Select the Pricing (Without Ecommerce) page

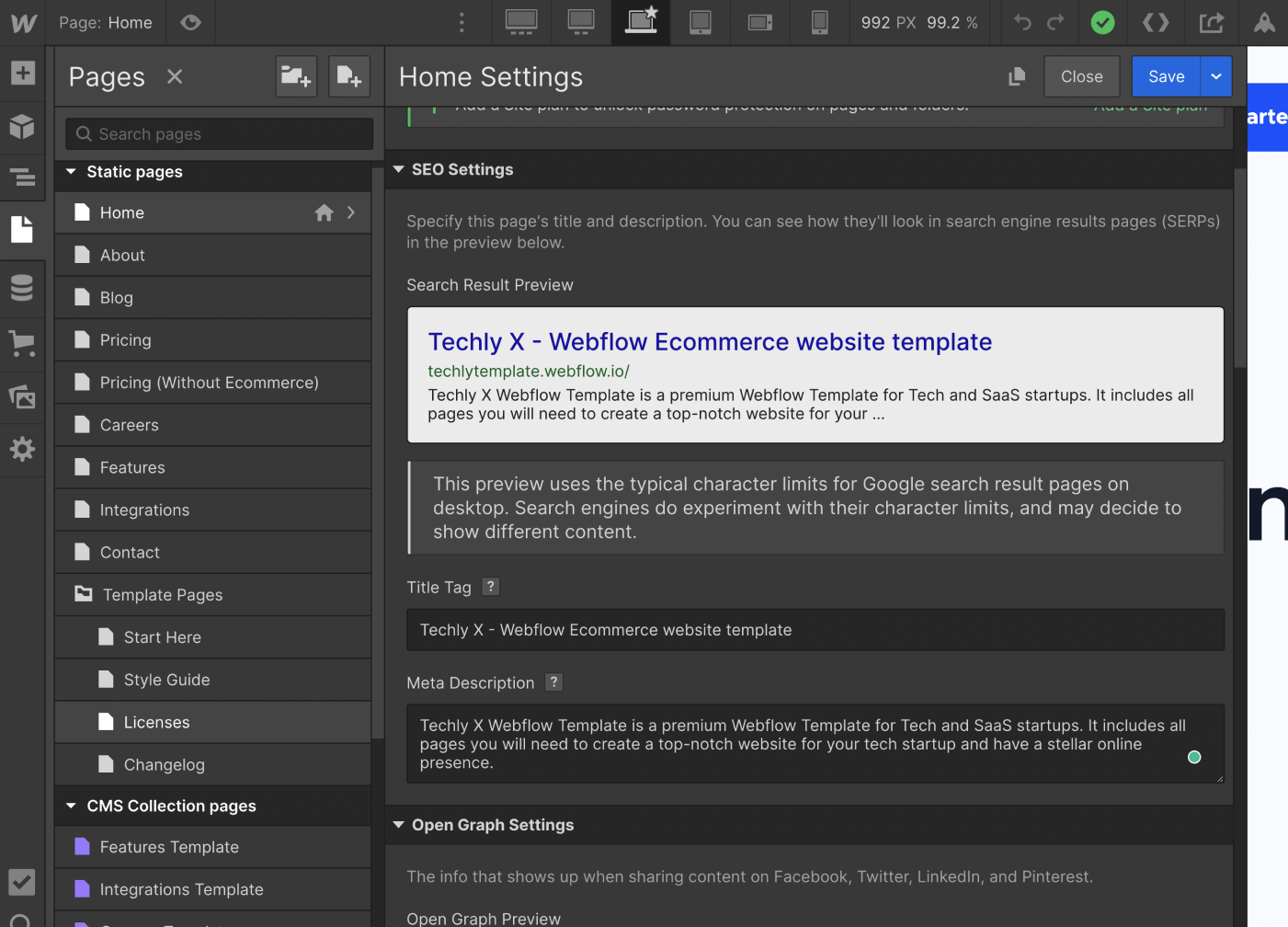212,383
